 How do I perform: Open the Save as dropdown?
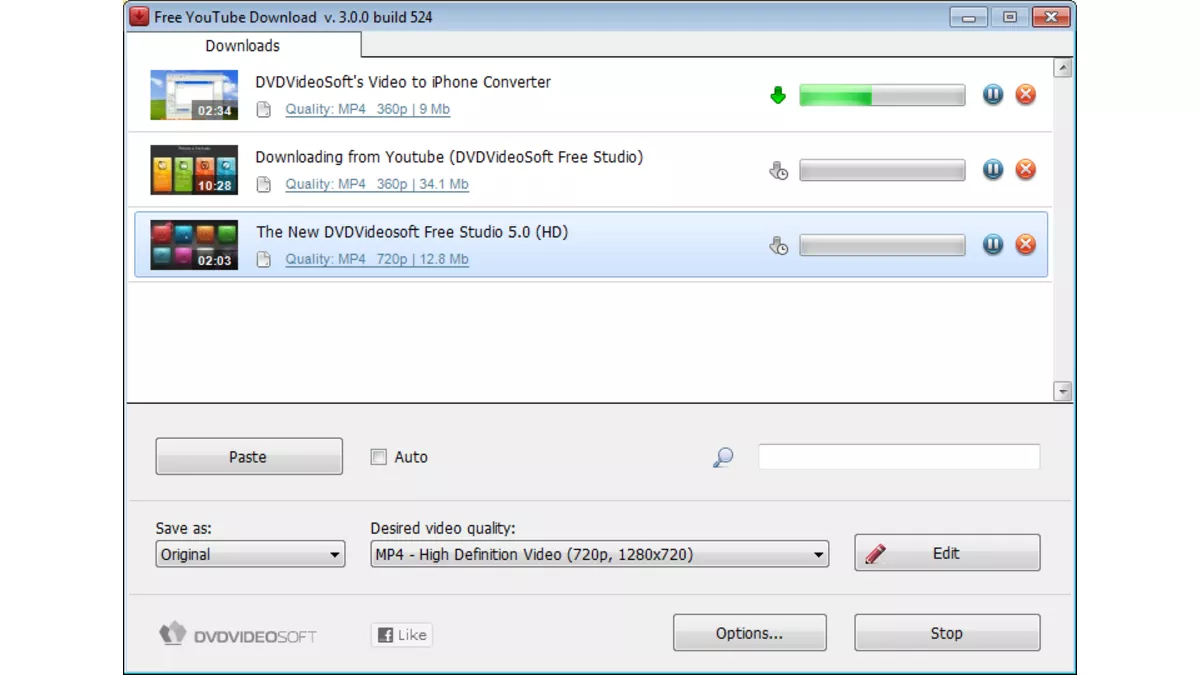click(250, 554)
